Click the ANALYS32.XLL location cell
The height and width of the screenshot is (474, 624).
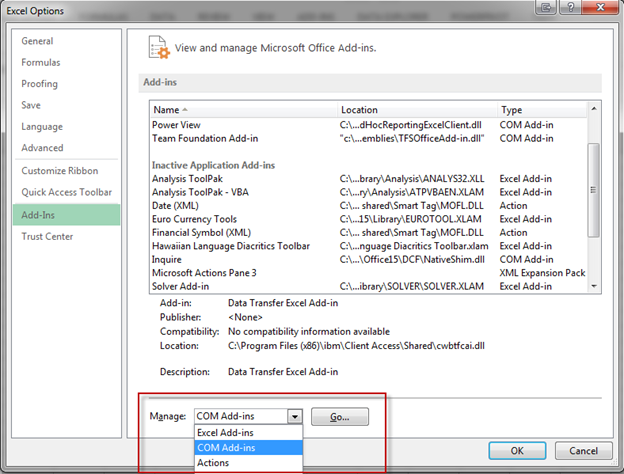tap(412, 179)
